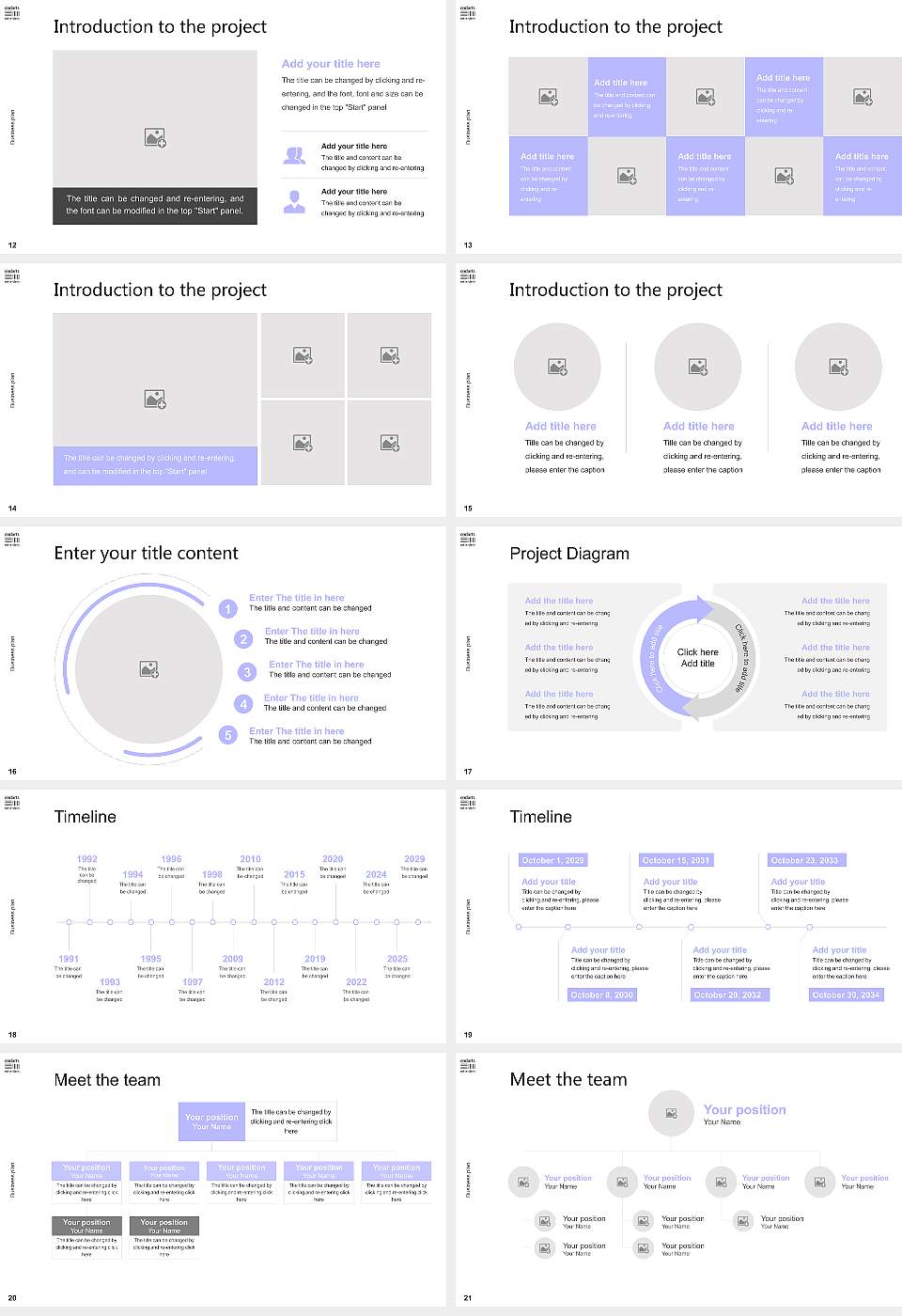
Task: Click 'Enter your title content' heading on slide 16
Action: tap(146, 554)
